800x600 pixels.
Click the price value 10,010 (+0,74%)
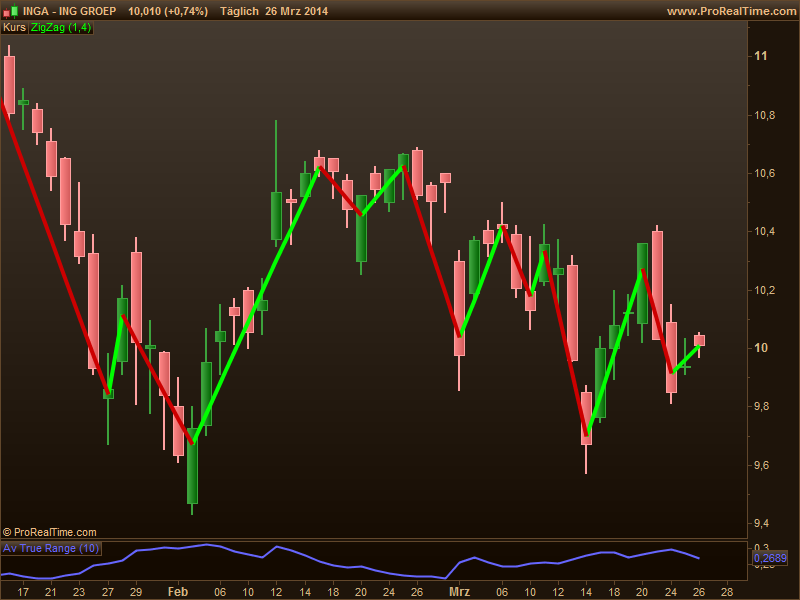[x=168, y=11]
